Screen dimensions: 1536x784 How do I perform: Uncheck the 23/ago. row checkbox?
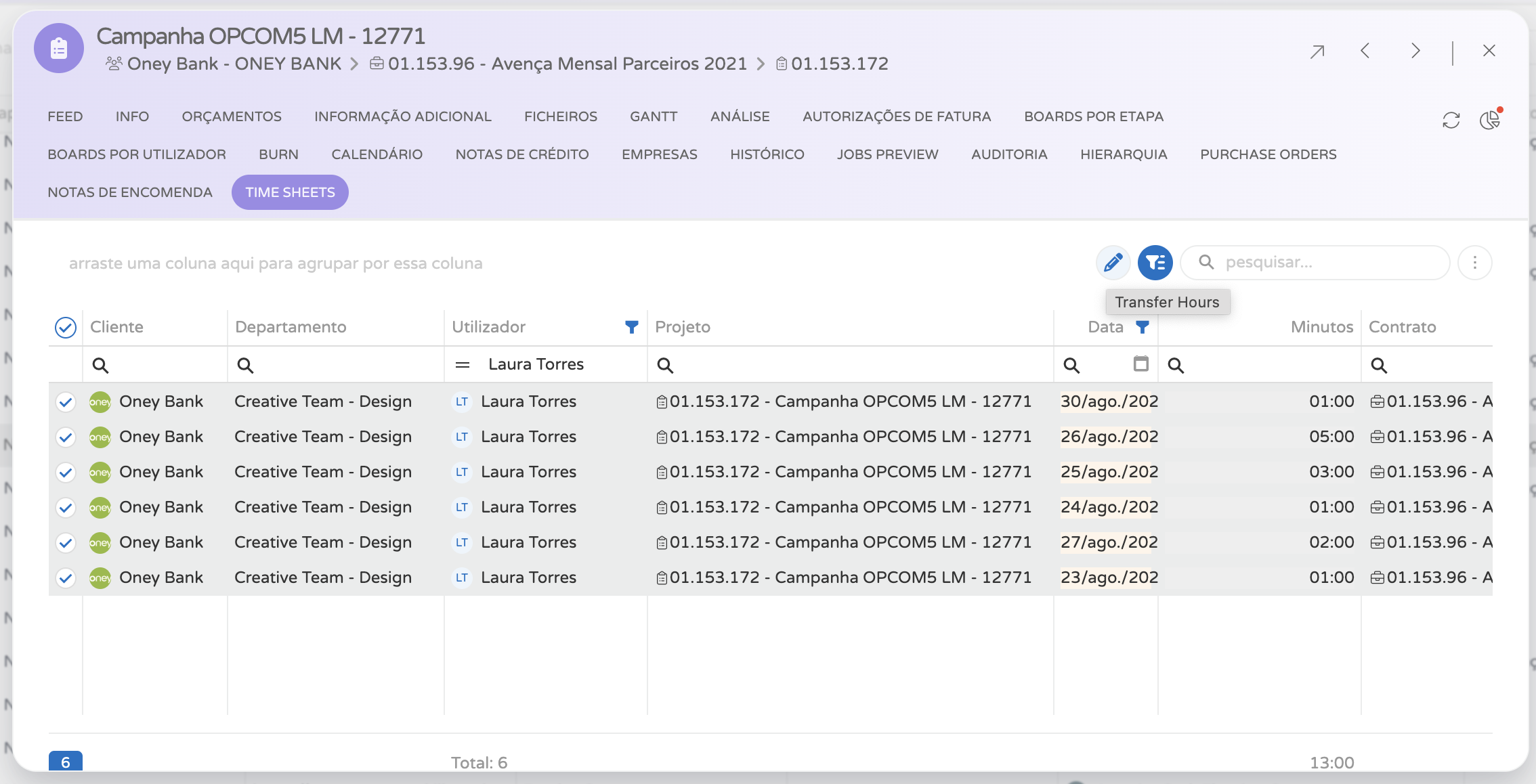(x=66, y=578)
